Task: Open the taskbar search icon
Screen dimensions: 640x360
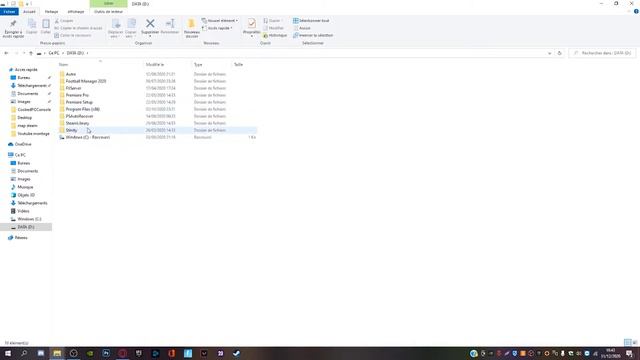Action: click(24, 353)
